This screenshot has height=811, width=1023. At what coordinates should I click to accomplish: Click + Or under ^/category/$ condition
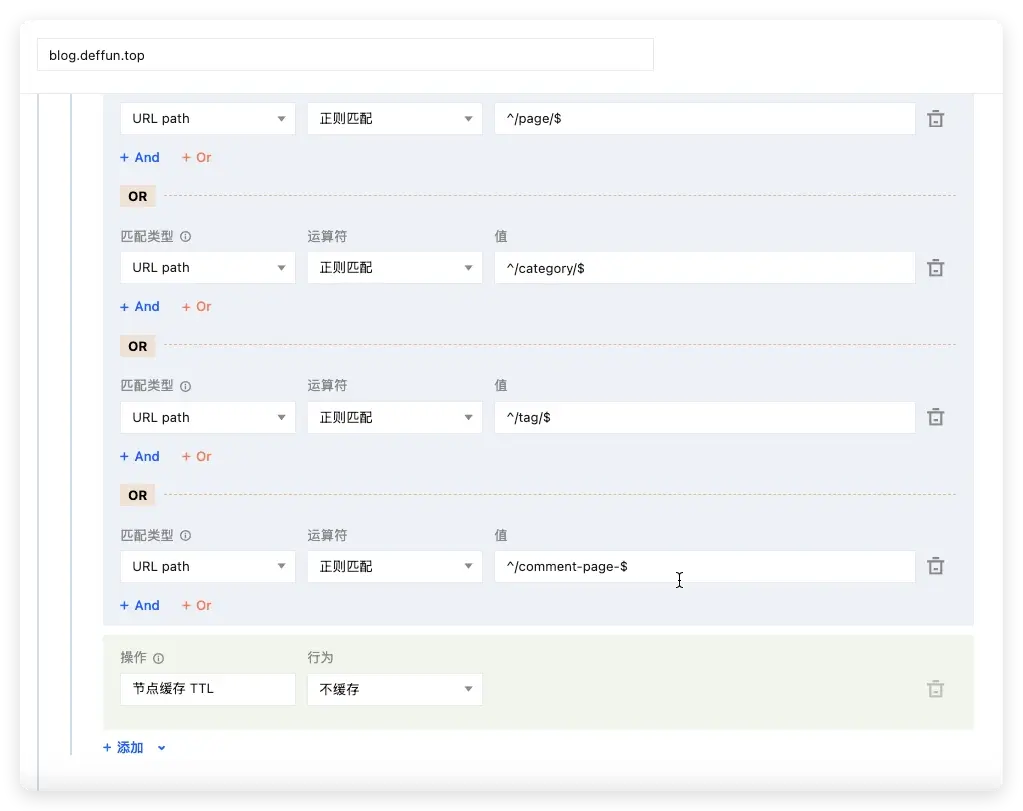click(197, 306)
